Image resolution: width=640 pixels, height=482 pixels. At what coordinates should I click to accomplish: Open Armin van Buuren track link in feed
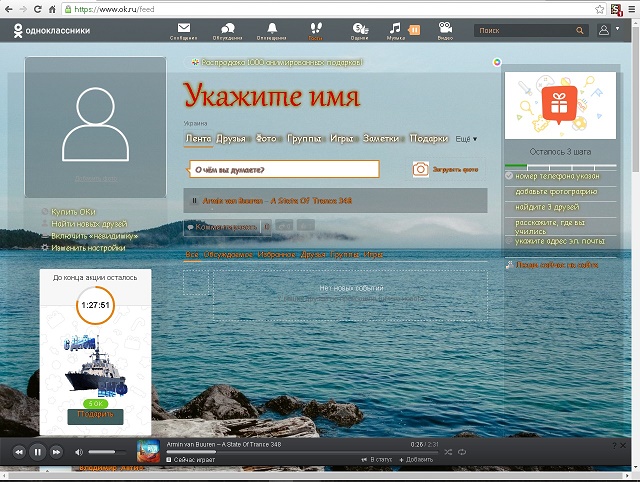[x=277, y=200]
